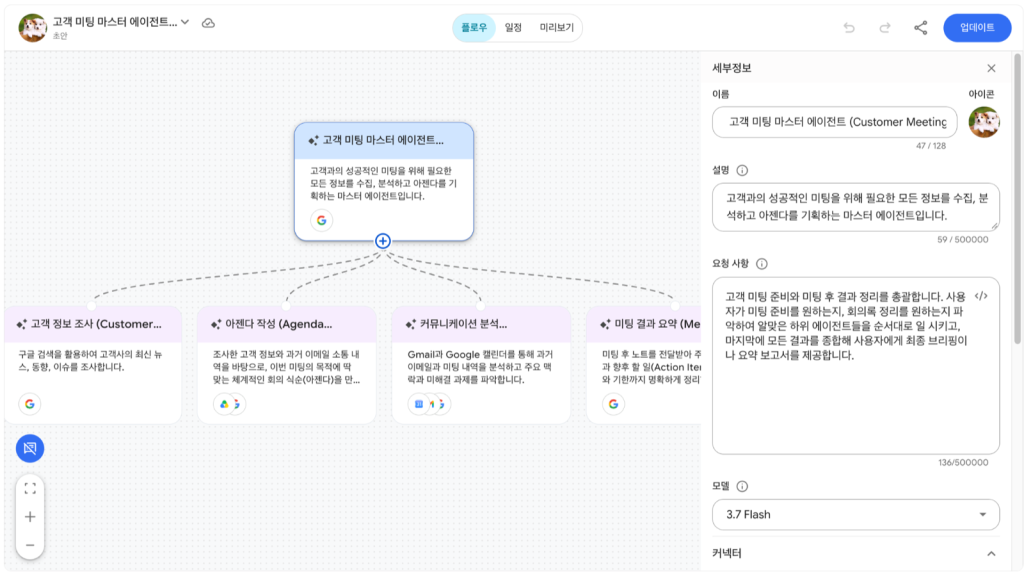Open the agent title dropdown chevron
Image resolution: width=1024 pixels, height=579 pixels.
tap(185, 22)
